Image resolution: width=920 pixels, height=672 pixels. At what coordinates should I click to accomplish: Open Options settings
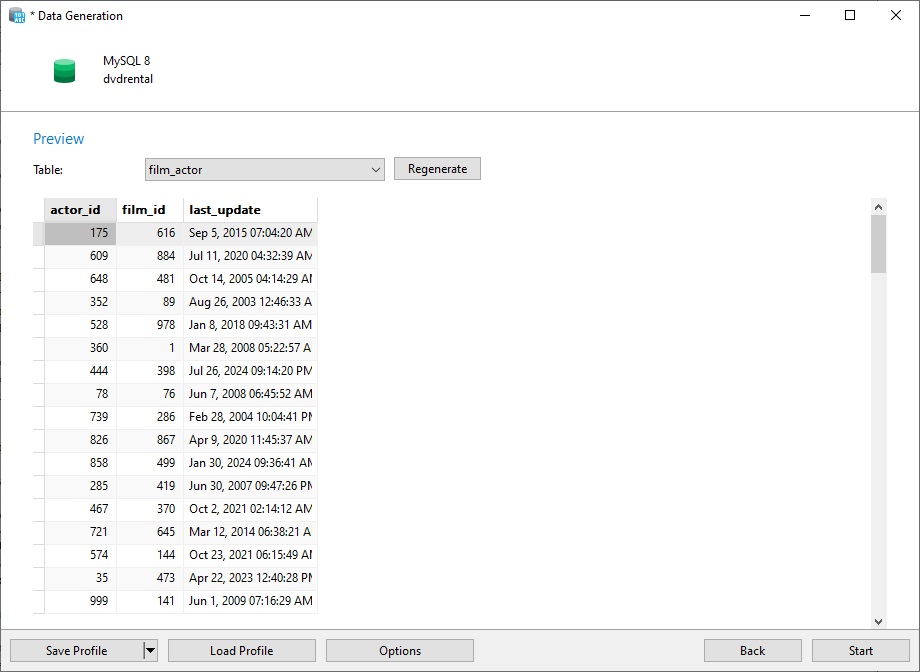[x=400, y=650]
